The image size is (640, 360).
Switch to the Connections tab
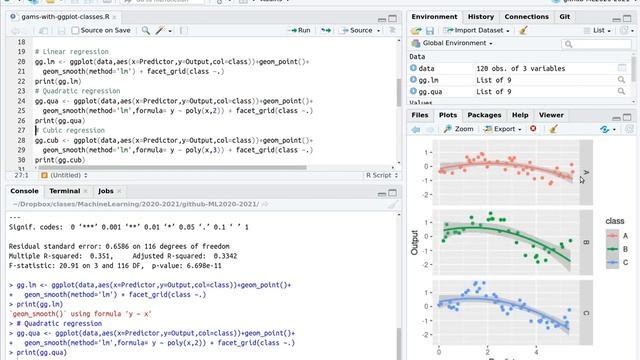[526, 17]
